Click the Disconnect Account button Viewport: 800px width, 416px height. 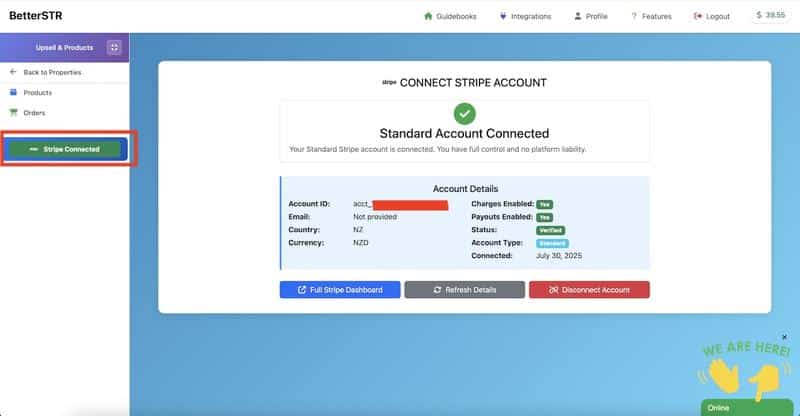pyautogui.click(x=589, y=290)
